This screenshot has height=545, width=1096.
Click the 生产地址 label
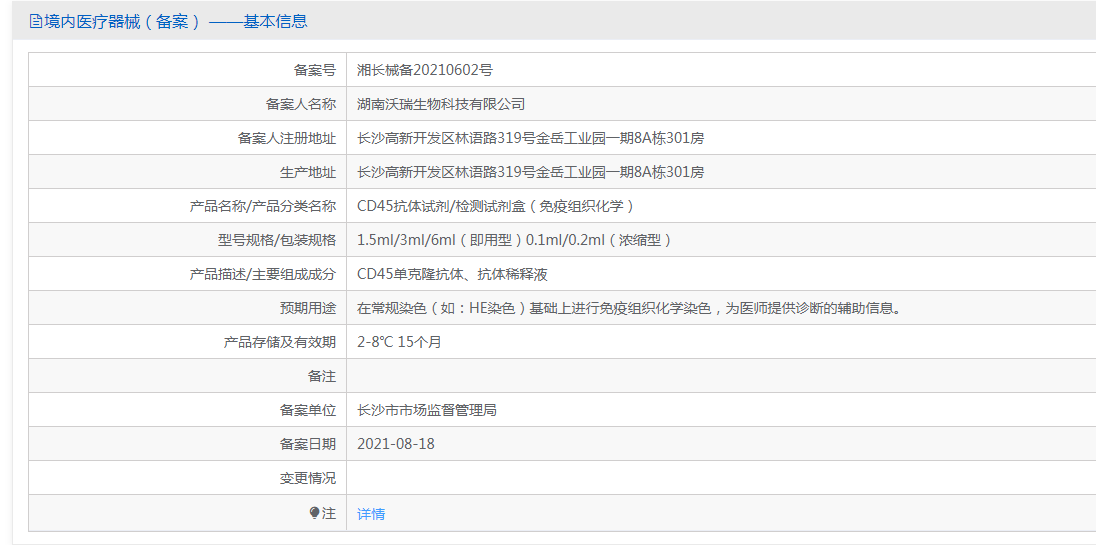click(308, 172)
